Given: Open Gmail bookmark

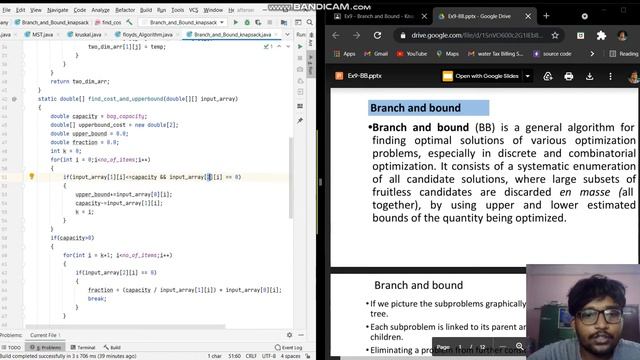Looking at the screenshot, I should 376,53.
